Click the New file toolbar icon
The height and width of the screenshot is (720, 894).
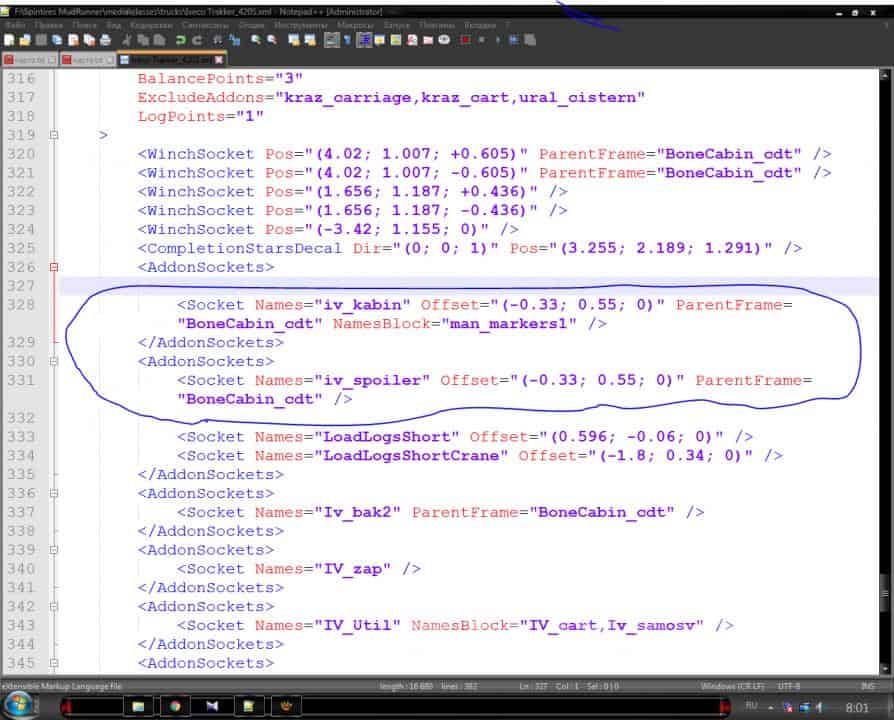pos(9,40)
